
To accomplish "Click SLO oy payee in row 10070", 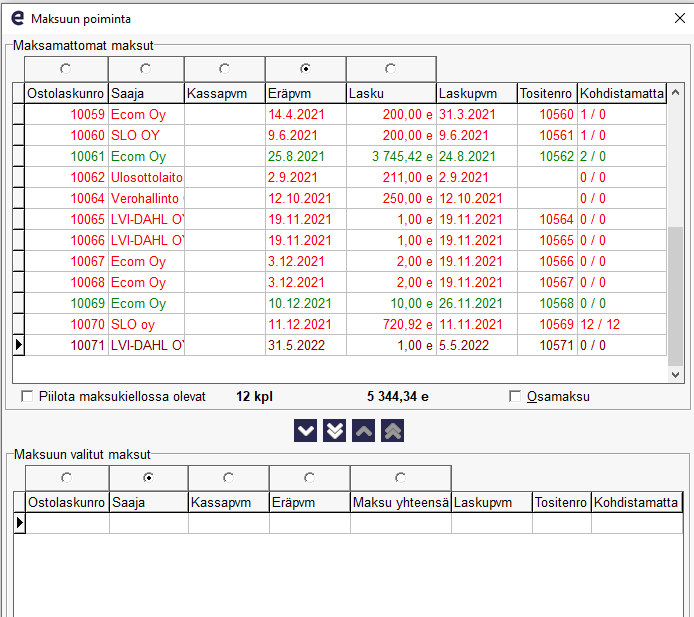I will click(x=146, y=324).
